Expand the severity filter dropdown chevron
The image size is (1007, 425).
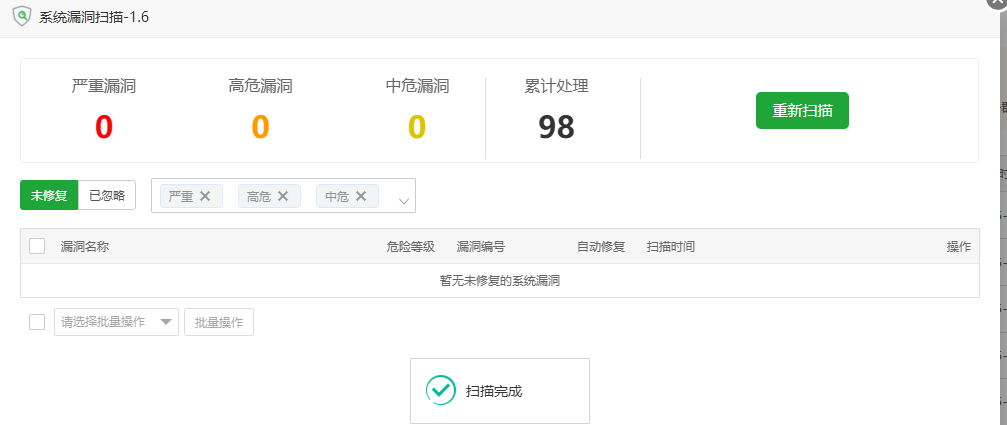click(404, 201)
